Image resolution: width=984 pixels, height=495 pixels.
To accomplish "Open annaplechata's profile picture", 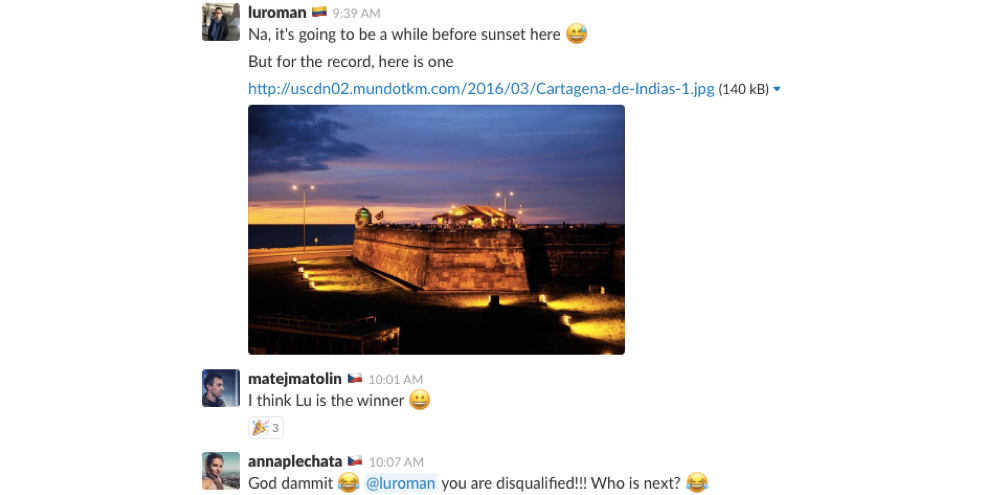I will point(220,471).
